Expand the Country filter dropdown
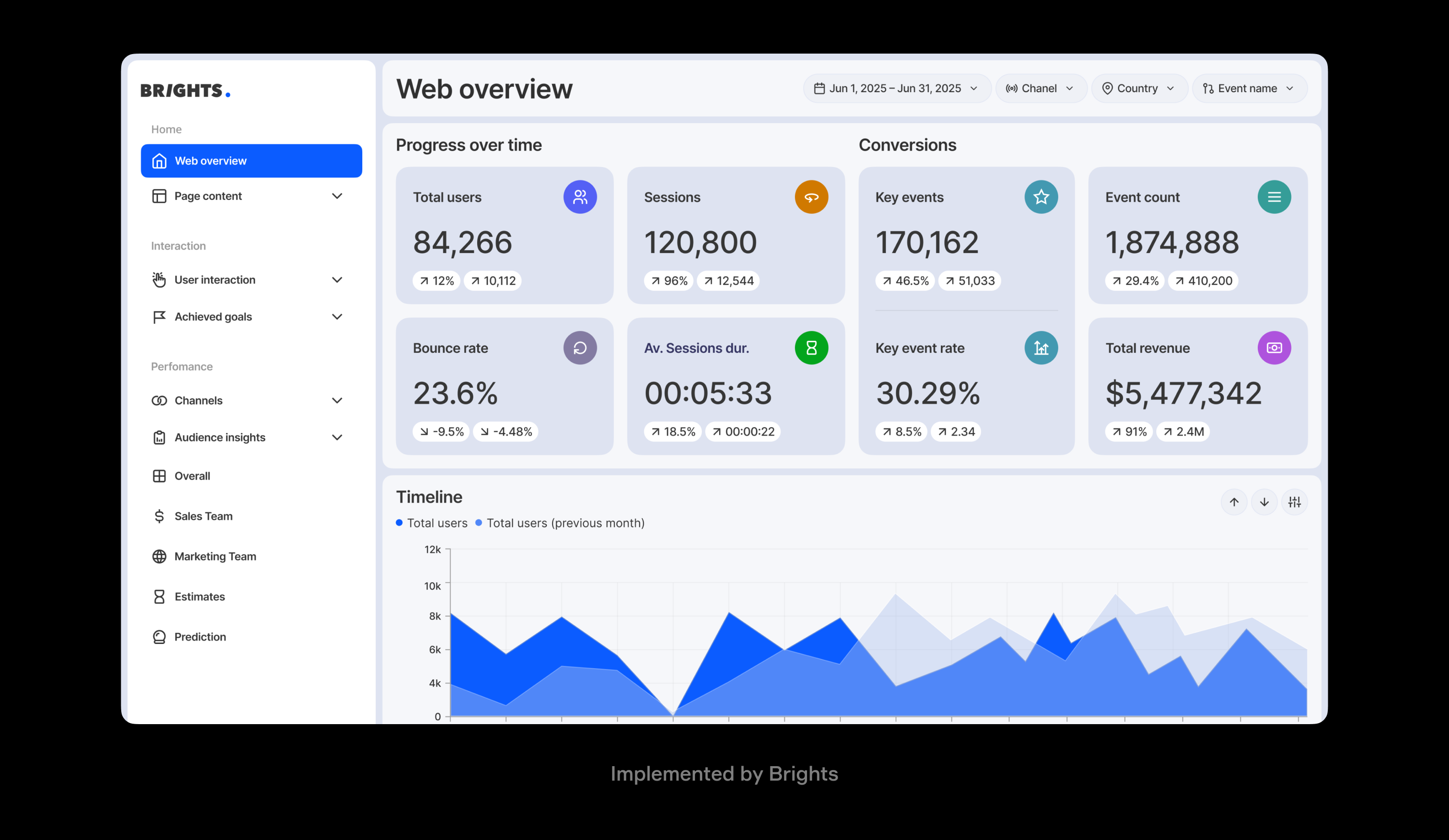Image resolution: width=1449 pixels, height=840 pixels. click(x=1138, y=88)
